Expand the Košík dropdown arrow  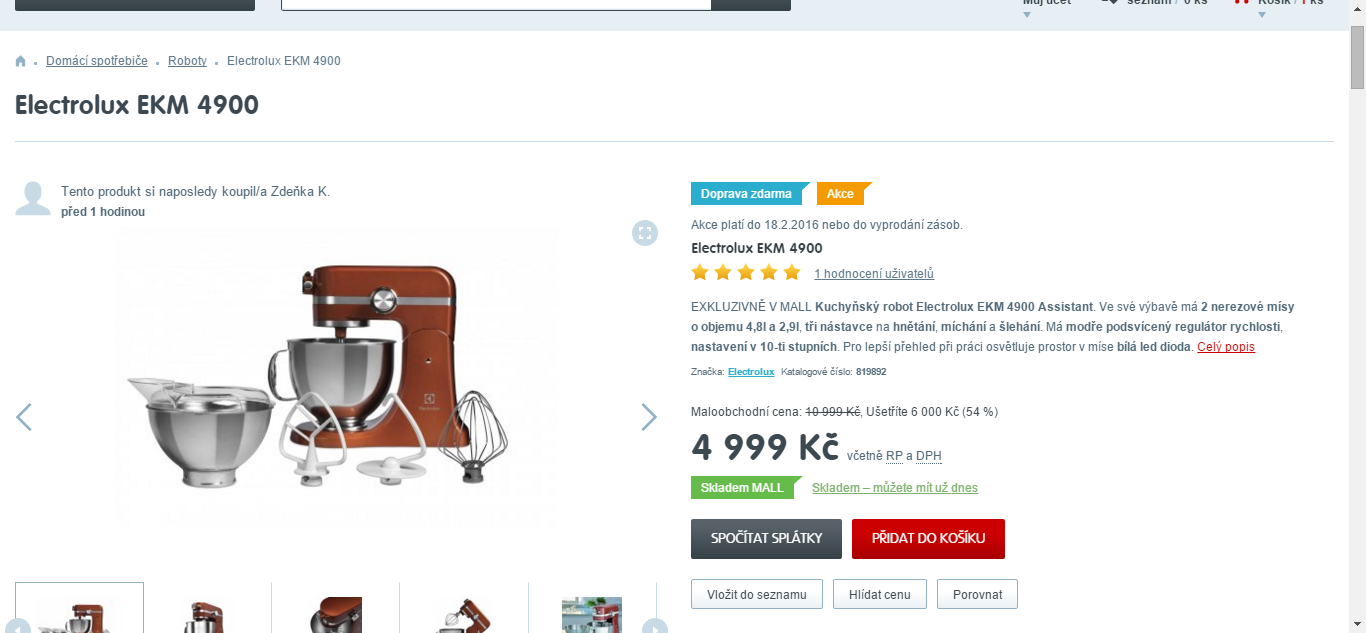(1262, 15)
